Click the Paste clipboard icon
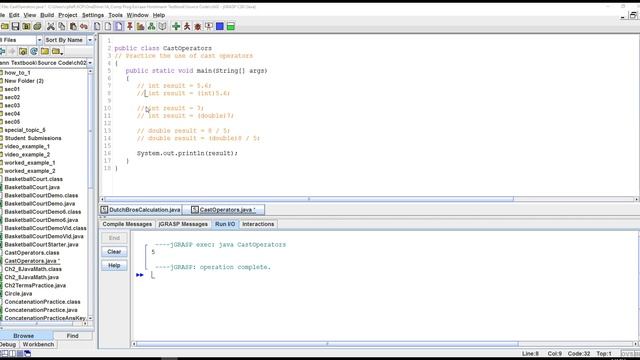The height and width of the screenshot is (360, 640). 73,27
